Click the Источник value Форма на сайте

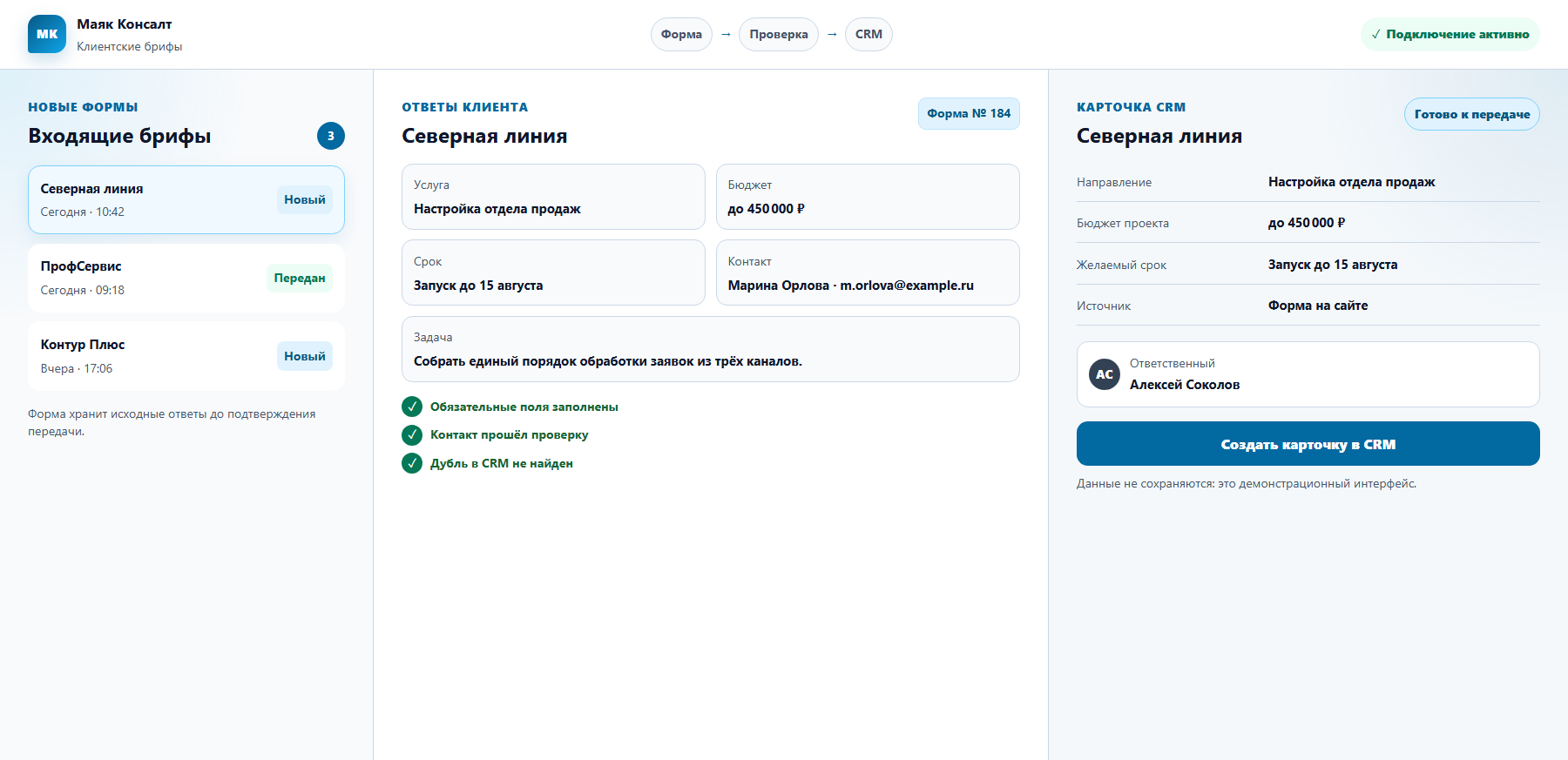(x=1318, y=306)
